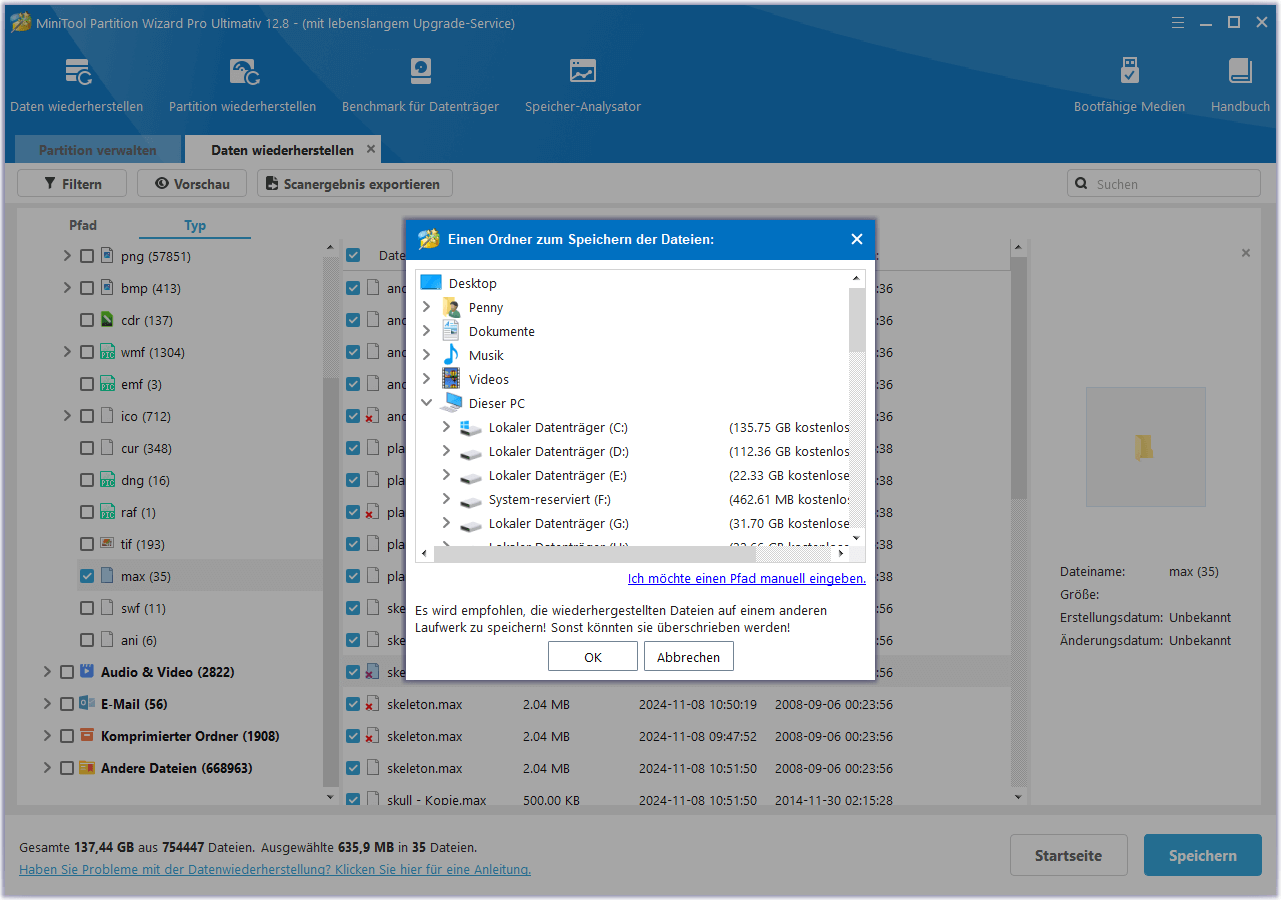This screenshot has width=1281, height=900.
Task: Expand E-Mail (56) category
Action: [47, 705]
